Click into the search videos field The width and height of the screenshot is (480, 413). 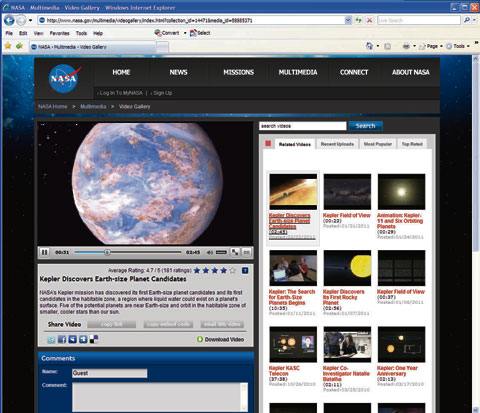[x=303, y=126]
